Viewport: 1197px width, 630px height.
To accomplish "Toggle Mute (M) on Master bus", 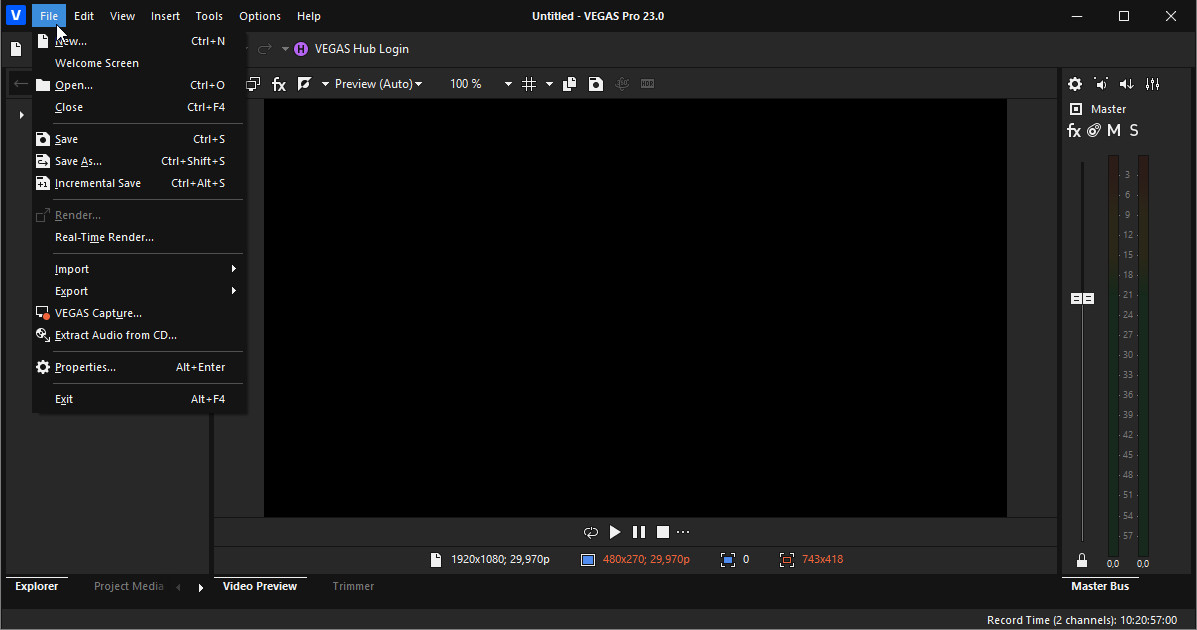I will [1114, 131].
